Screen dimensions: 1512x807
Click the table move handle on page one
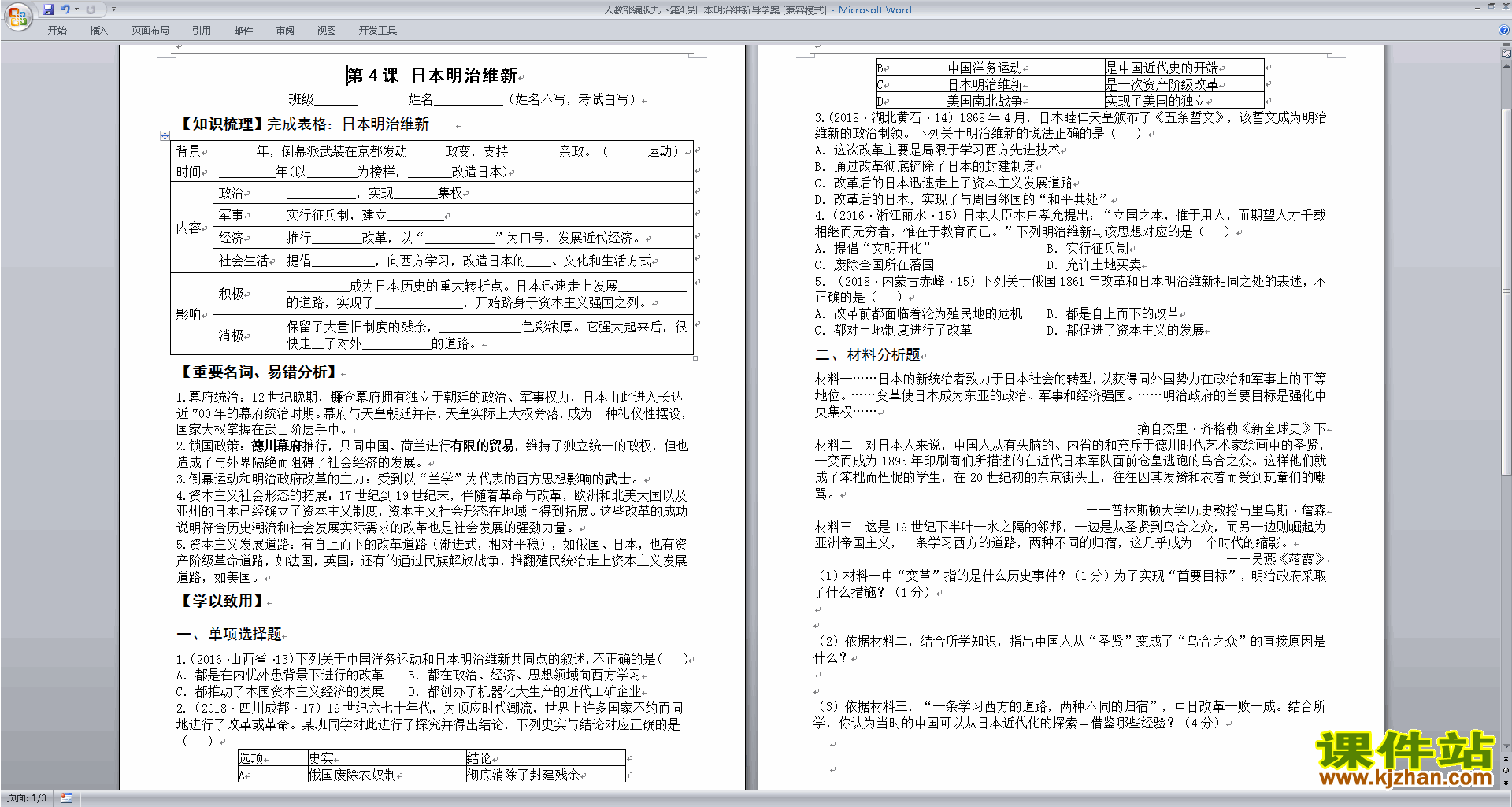point(165,135)
